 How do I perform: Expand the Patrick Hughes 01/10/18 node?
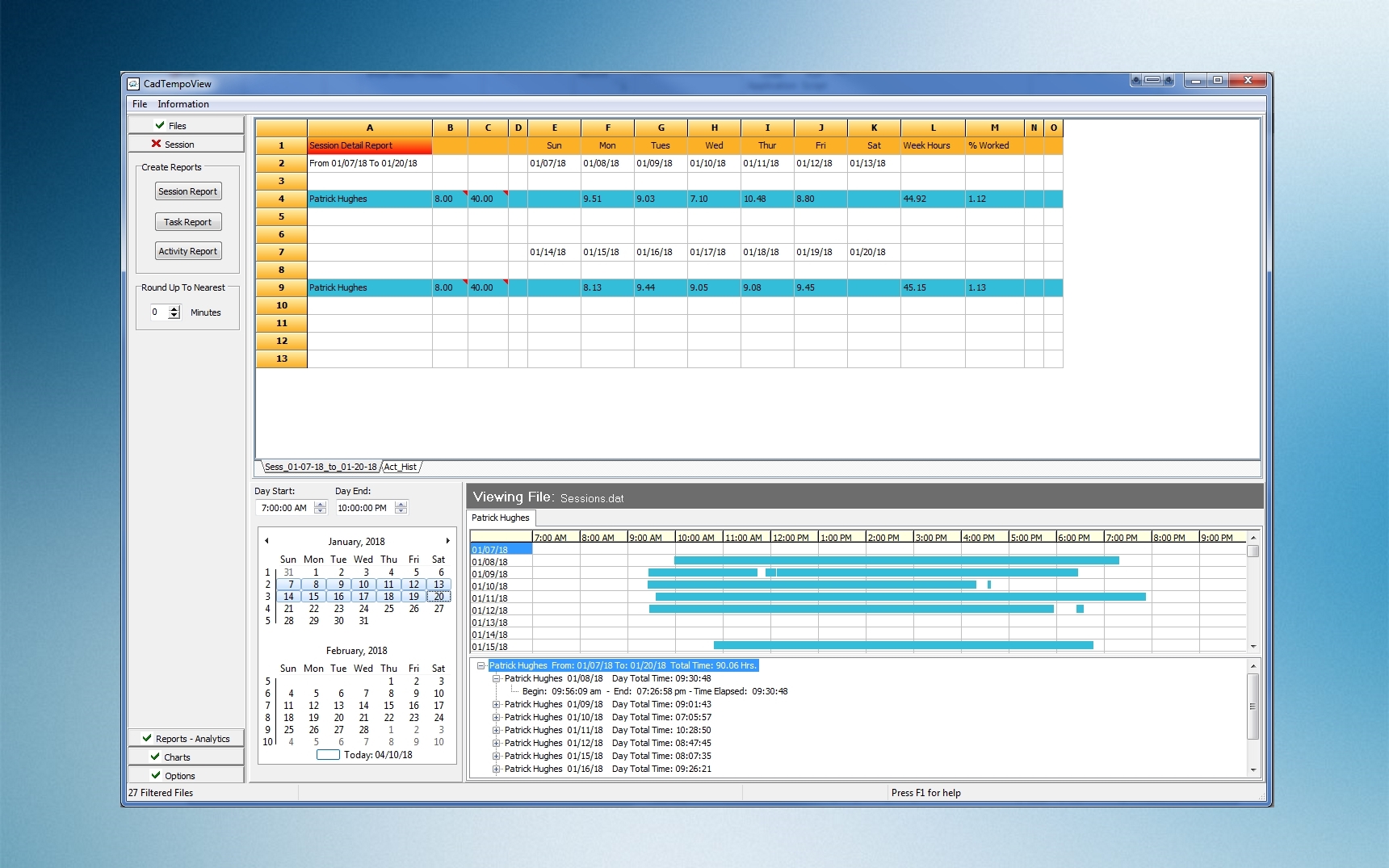497,718
